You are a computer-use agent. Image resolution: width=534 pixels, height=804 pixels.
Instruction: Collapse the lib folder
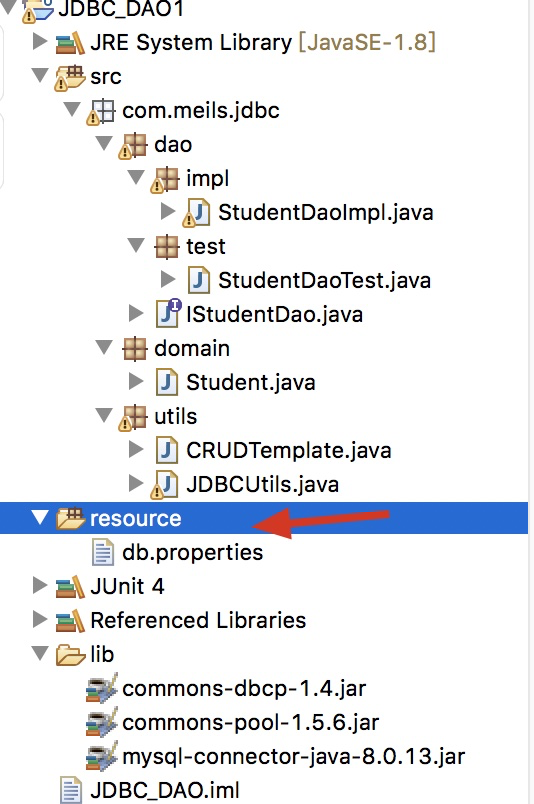39,653
